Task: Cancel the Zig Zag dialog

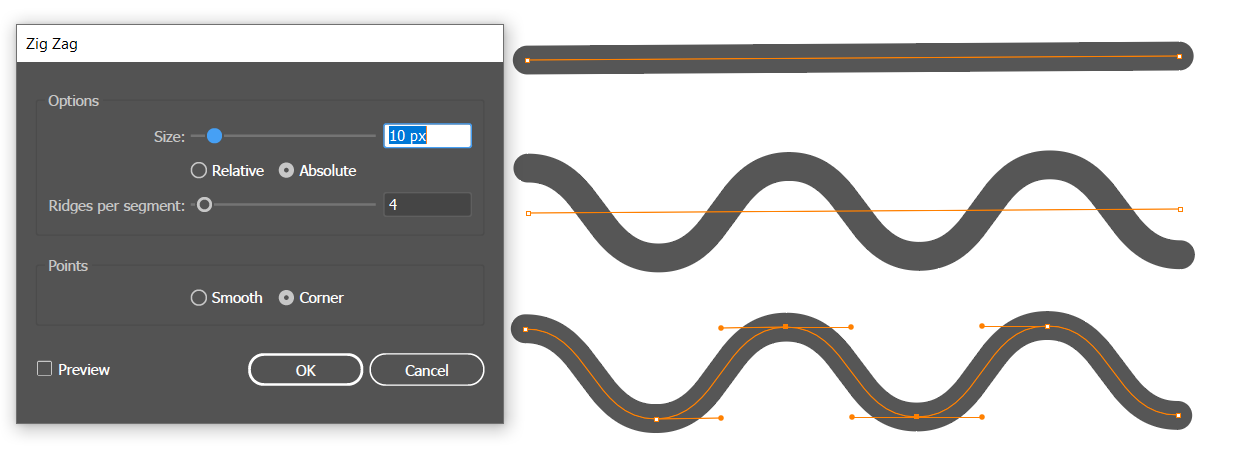Action: (427, 370)
